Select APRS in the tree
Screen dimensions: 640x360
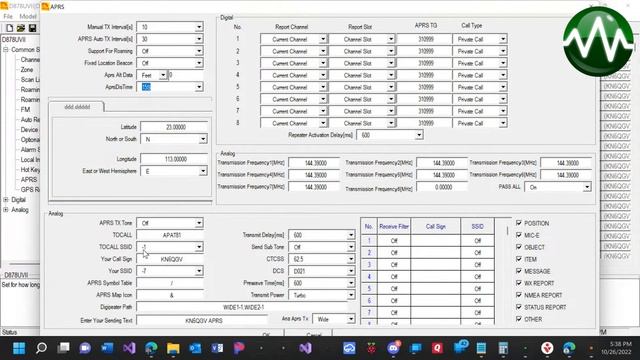(29, 180)
